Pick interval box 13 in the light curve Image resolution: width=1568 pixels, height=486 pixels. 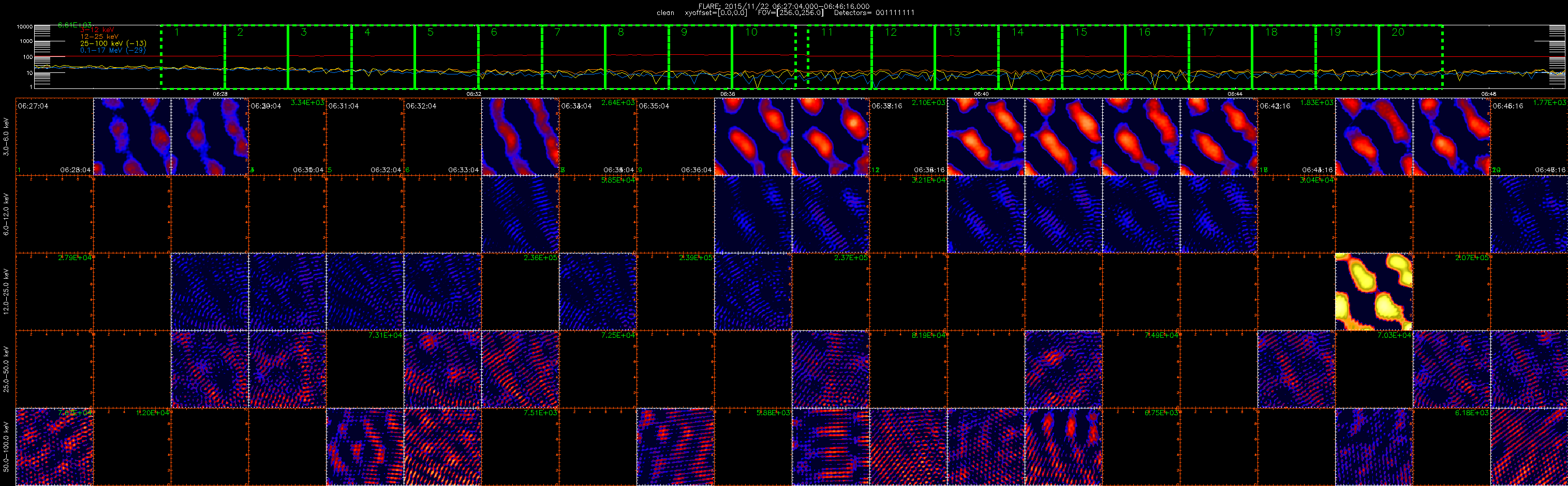967,57
